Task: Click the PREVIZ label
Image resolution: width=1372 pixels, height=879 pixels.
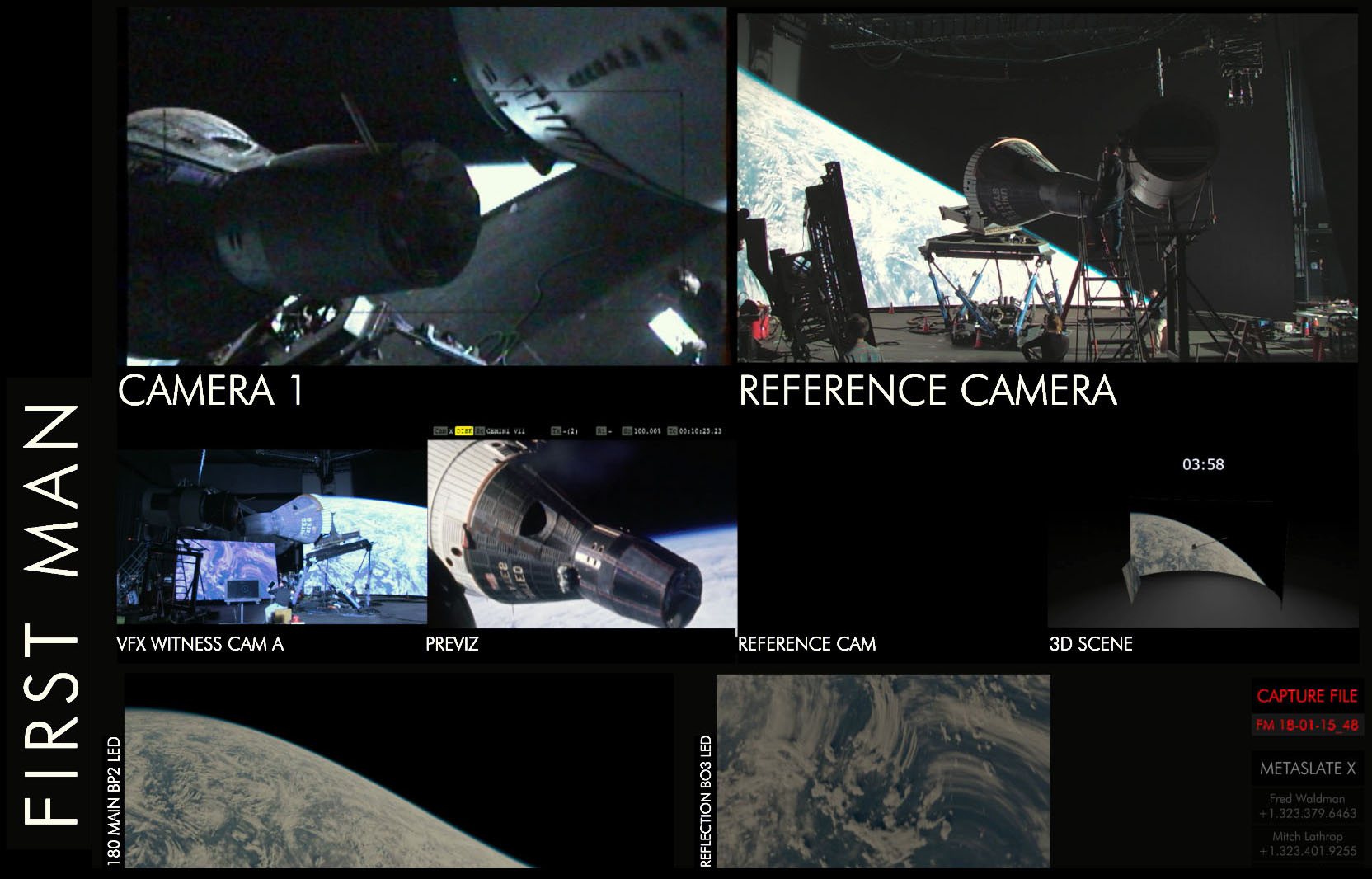Action: [x=452, y=644]
